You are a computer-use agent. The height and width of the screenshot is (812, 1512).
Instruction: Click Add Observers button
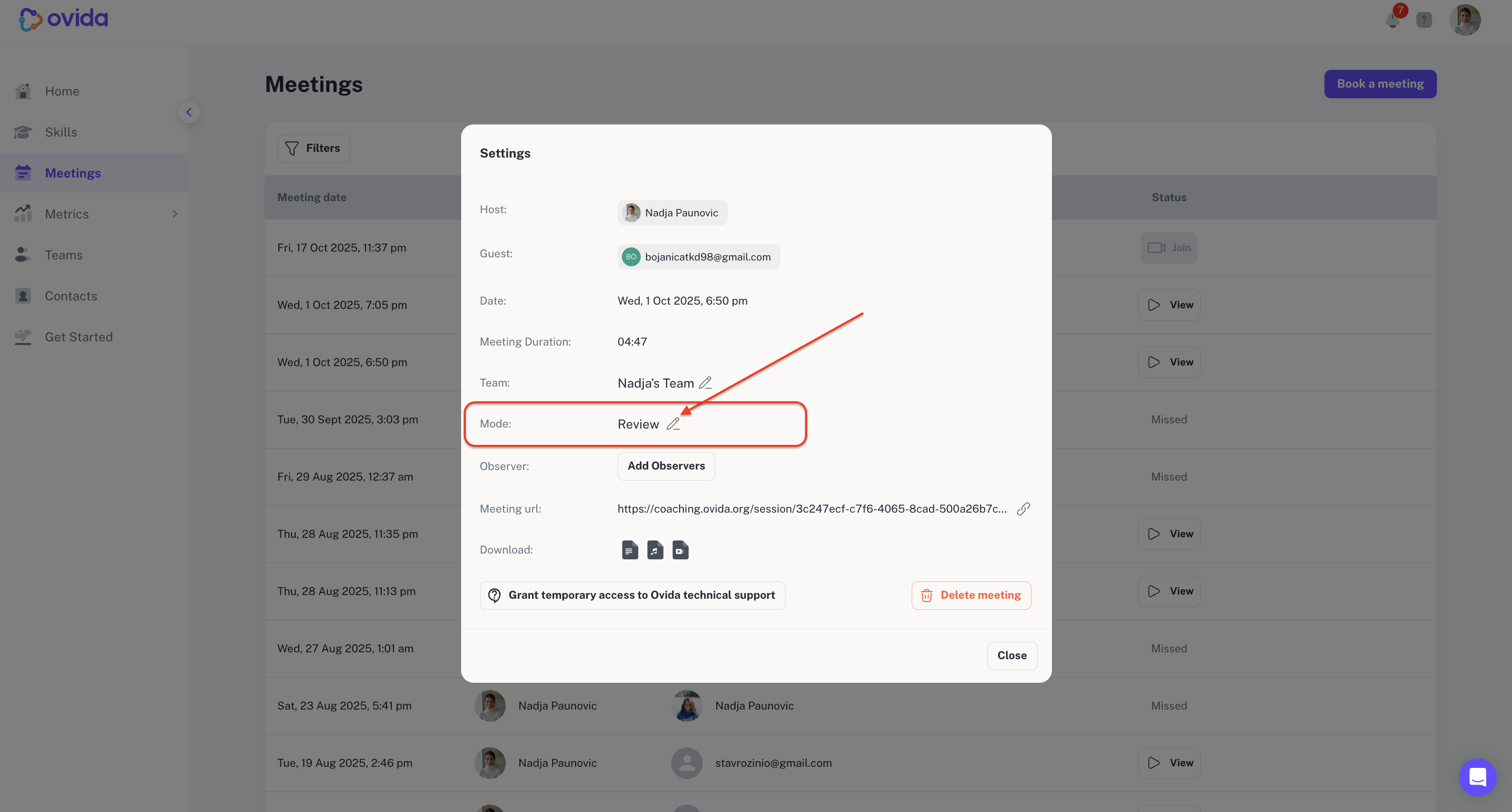(665, 466)
